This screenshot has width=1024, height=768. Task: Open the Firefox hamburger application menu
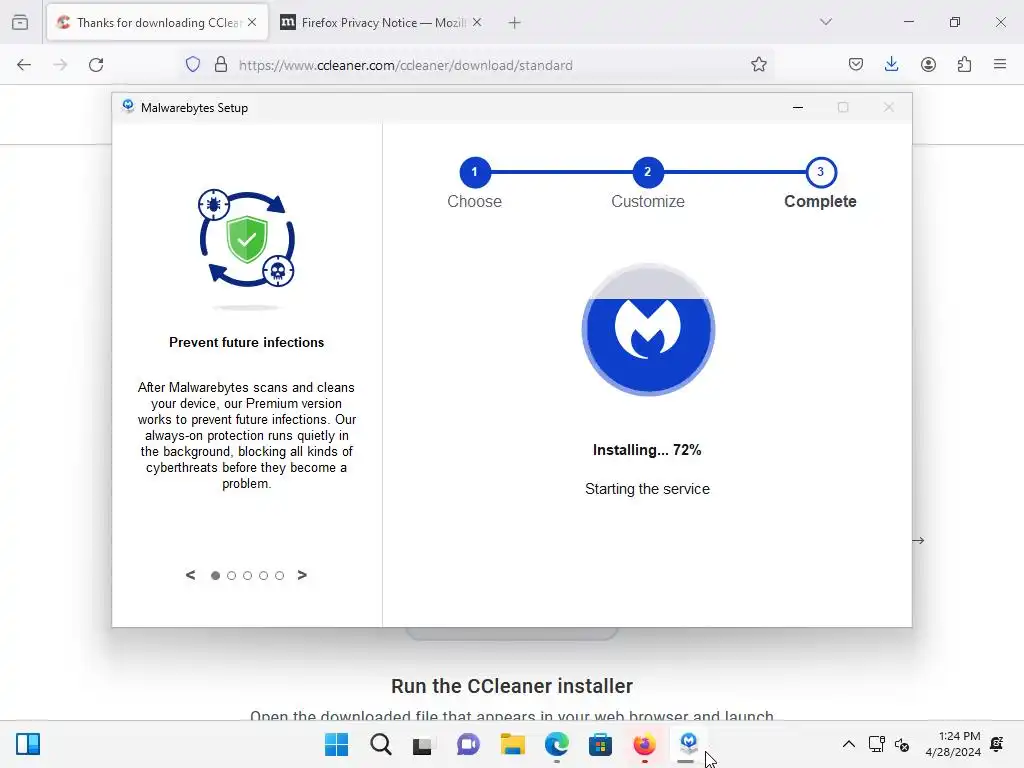coord(1000,65)
